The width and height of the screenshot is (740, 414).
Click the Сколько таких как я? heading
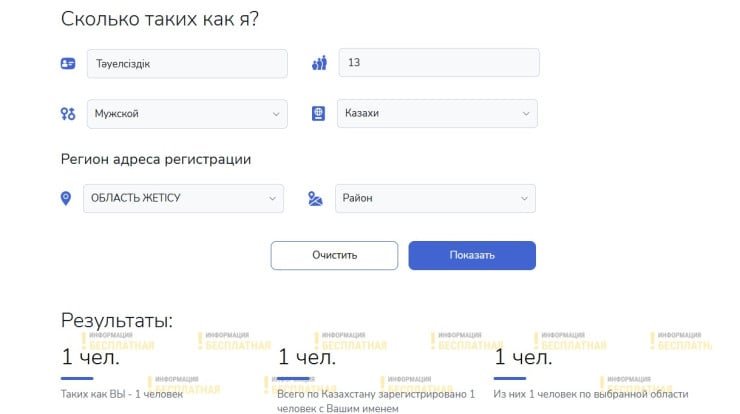pyautogui.click(x=160, y=19)
